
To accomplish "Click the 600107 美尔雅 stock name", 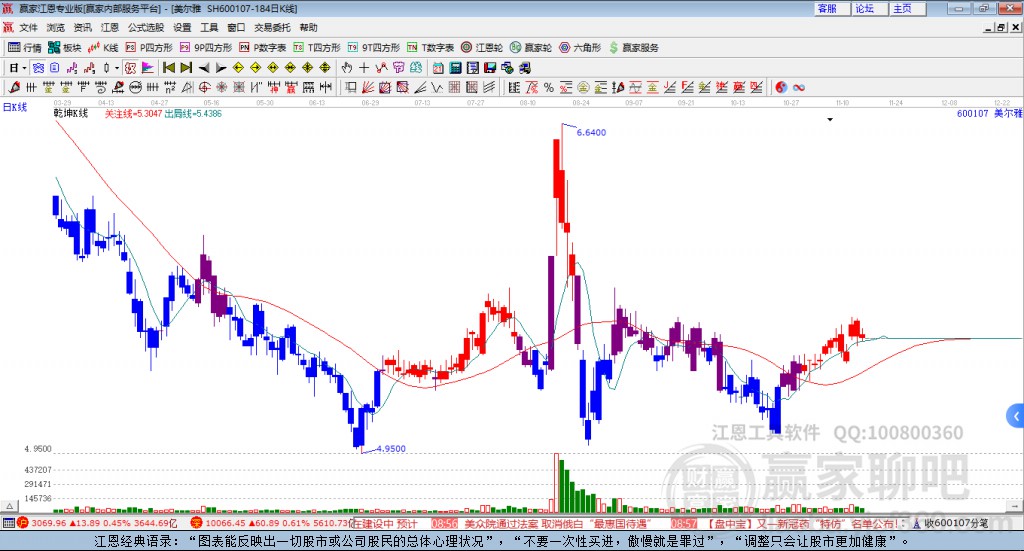I will [x=989, y=114].
